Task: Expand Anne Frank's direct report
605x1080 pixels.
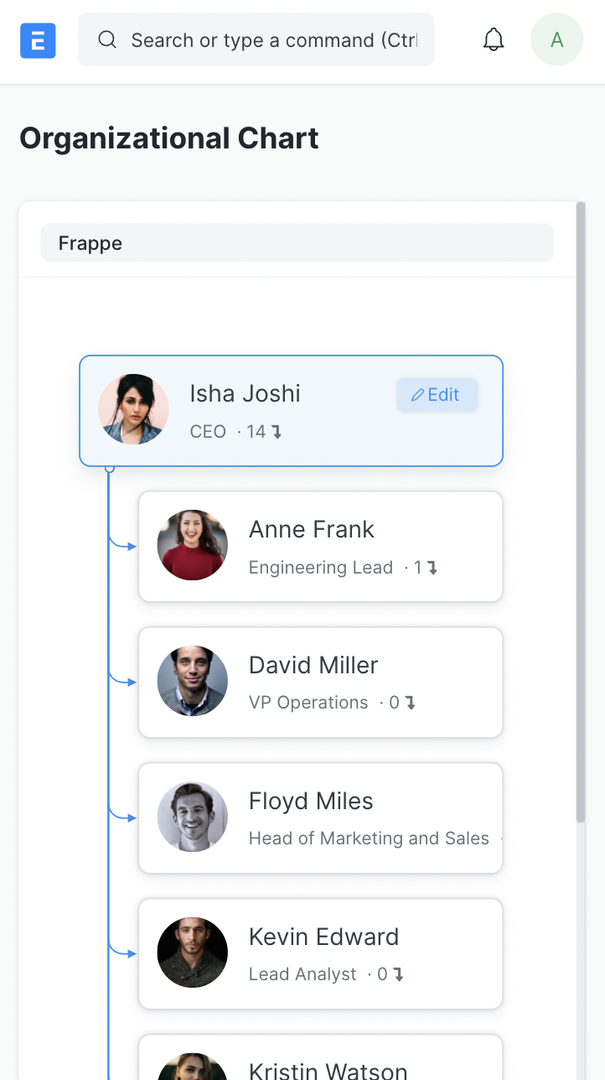Action: (x=431, y=566)
